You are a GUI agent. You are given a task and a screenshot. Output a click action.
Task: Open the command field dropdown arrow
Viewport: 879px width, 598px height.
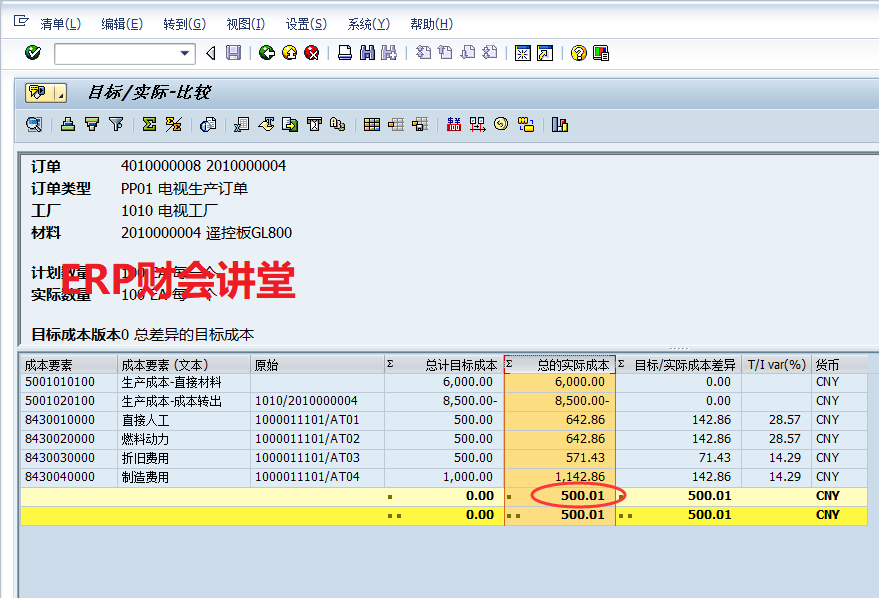185,53
